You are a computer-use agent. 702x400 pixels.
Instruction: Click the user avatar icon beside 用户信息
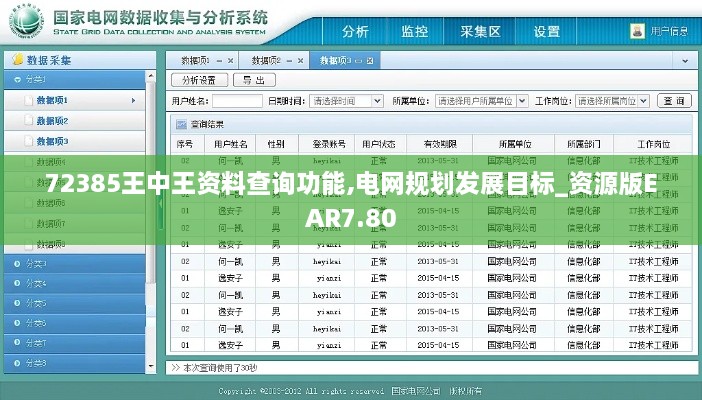(638, 31)
